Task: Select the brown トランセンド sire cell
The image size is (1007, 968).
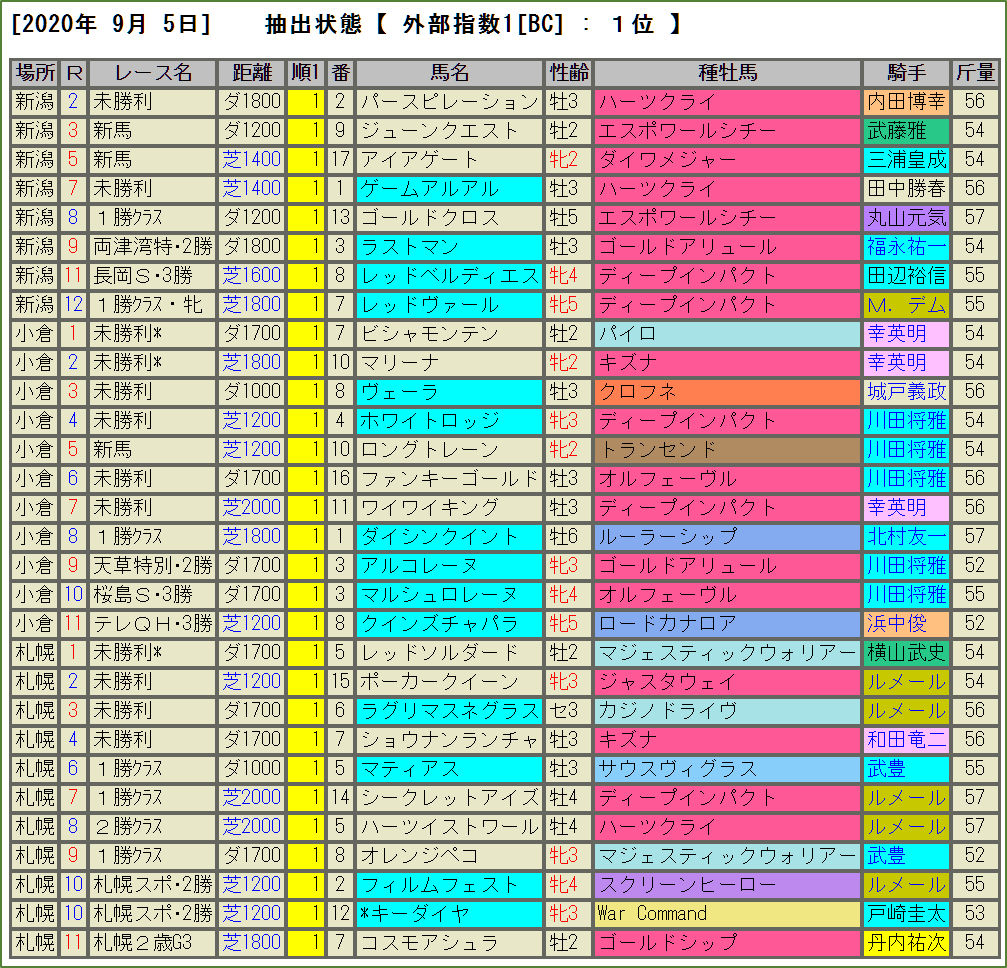Action: pyautogui.click(x=727, y=450)
